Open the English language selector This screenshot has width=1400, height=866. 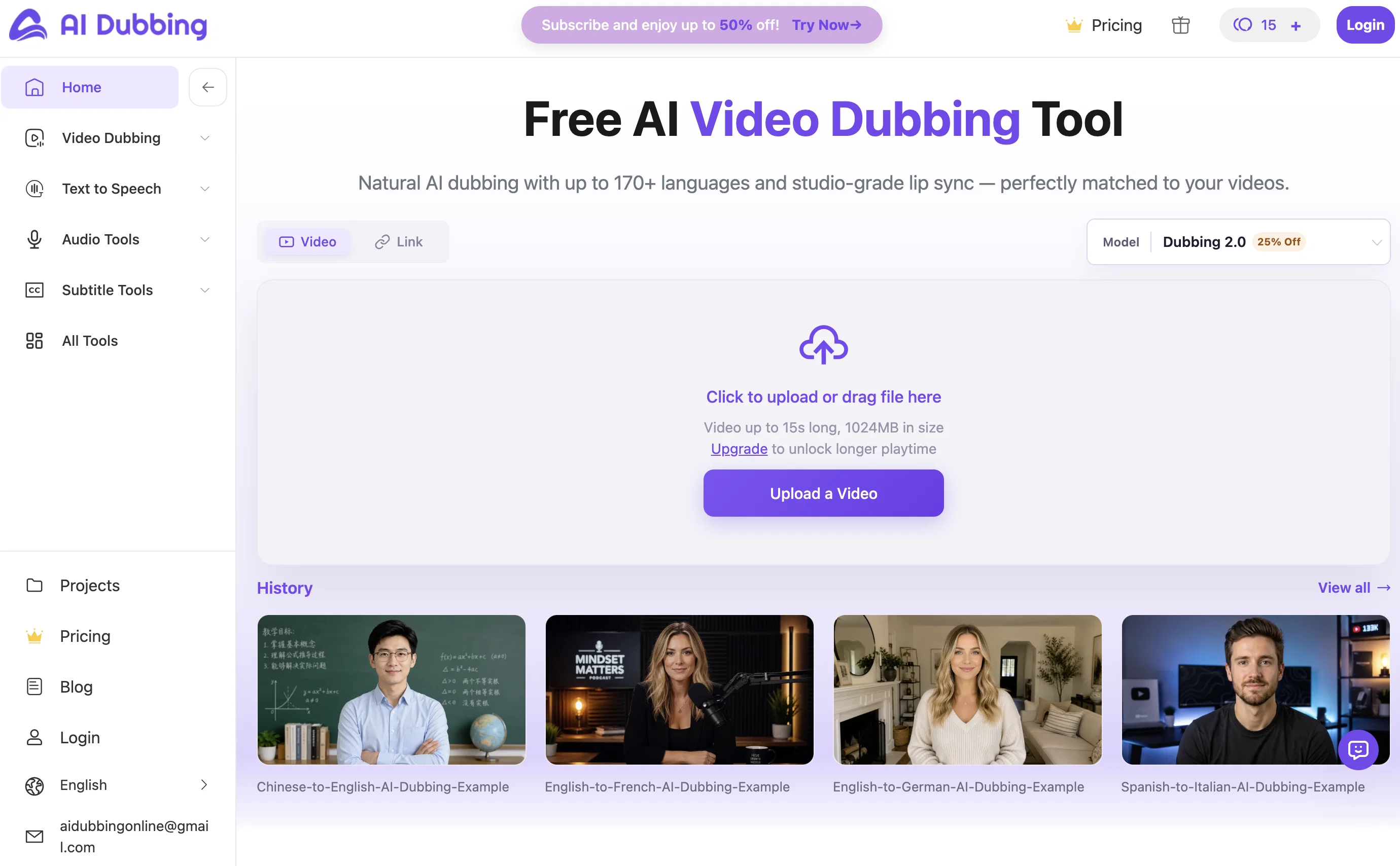[118, 785]
